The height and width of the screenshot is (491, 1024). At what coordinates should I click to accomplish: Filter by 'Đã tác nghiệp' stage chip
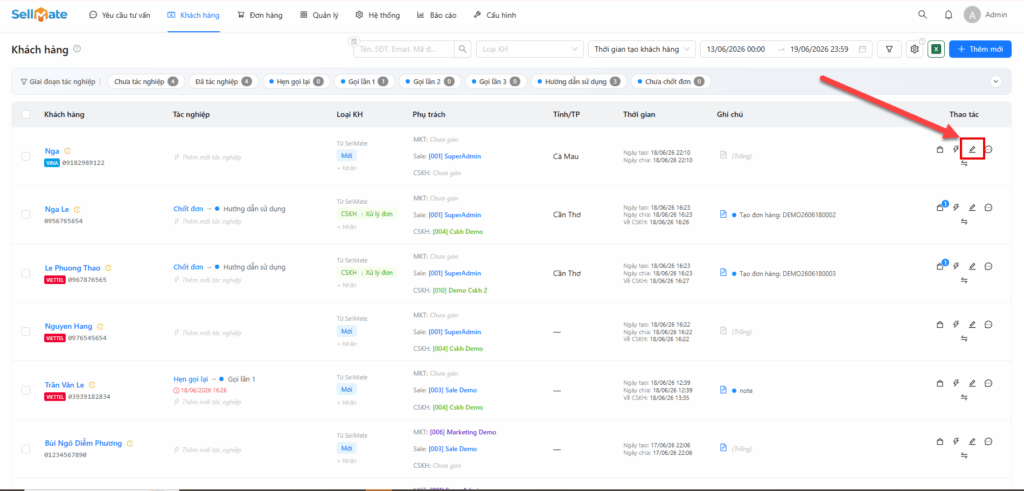223,82
